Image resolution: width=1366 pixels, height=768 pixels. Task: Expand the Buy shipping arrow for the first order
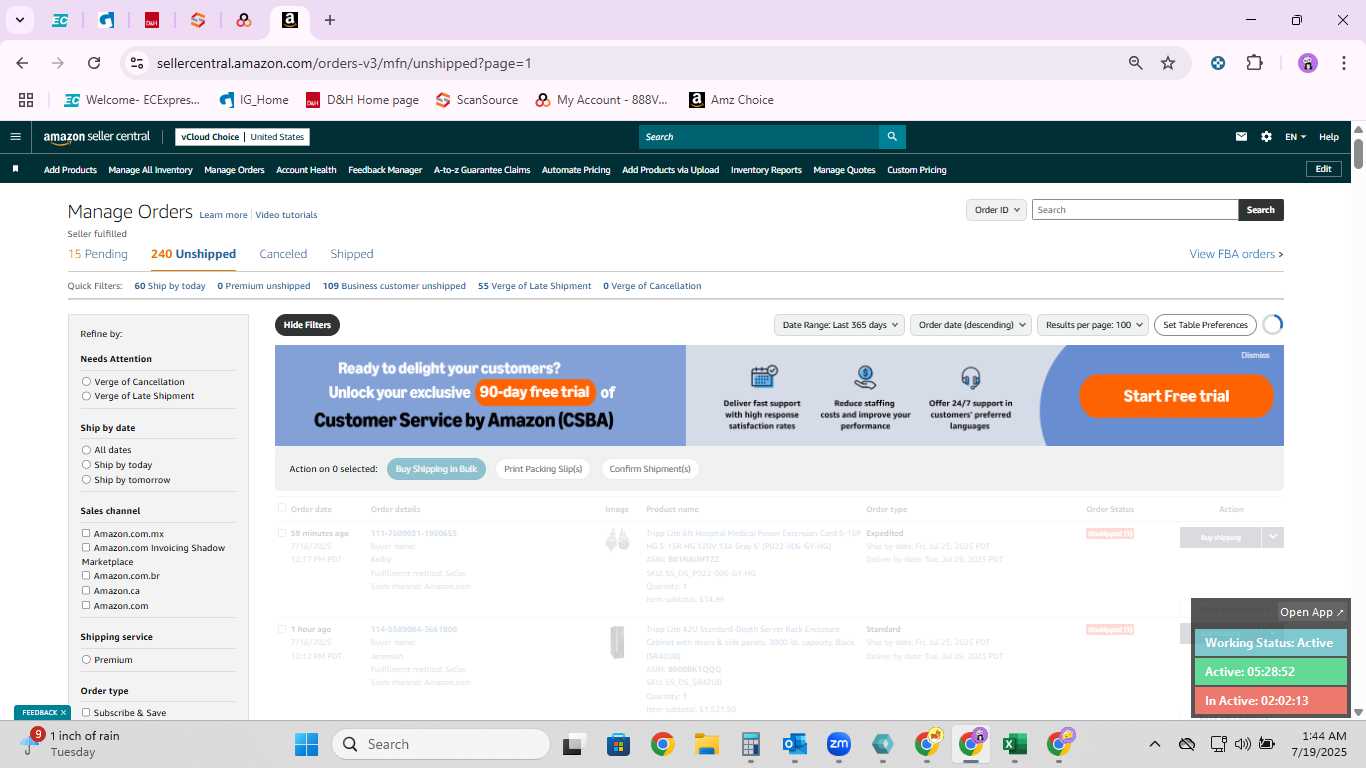coord(1272,537)
